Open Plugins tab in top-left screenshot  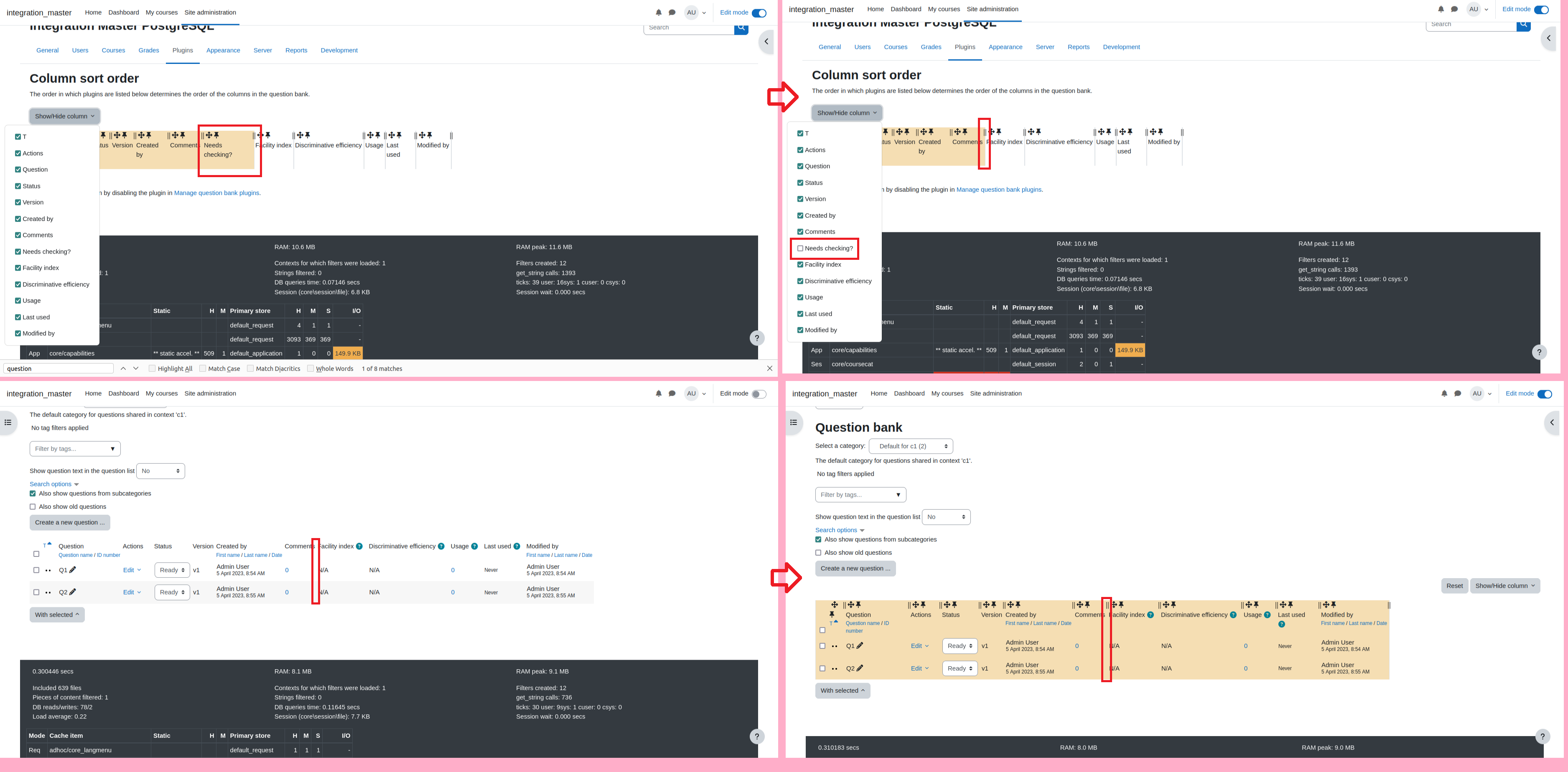click(183, 51)
